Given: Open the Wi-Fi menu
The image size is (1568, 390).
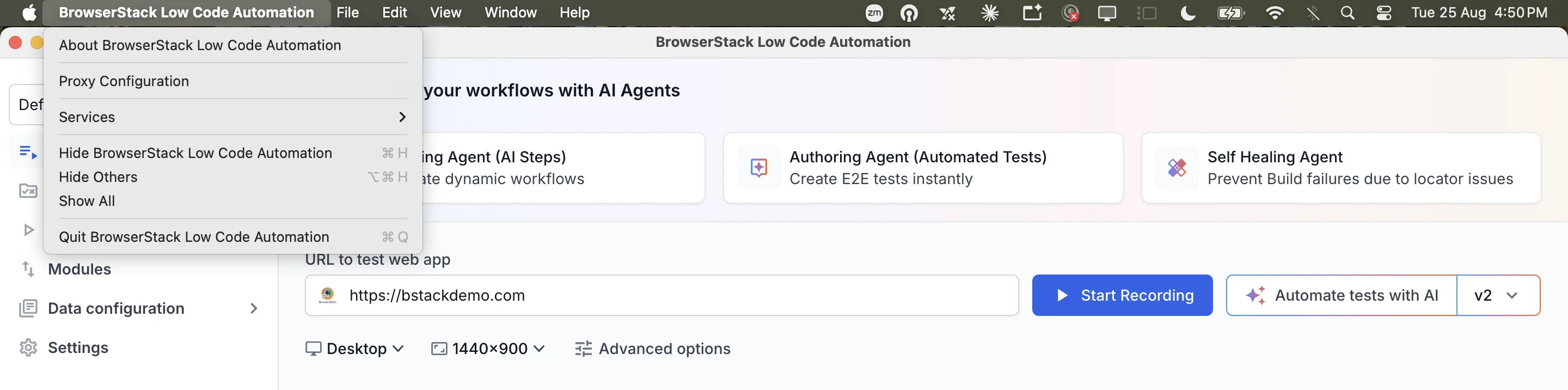Looking at the screenshot, I should (1275, 13).
